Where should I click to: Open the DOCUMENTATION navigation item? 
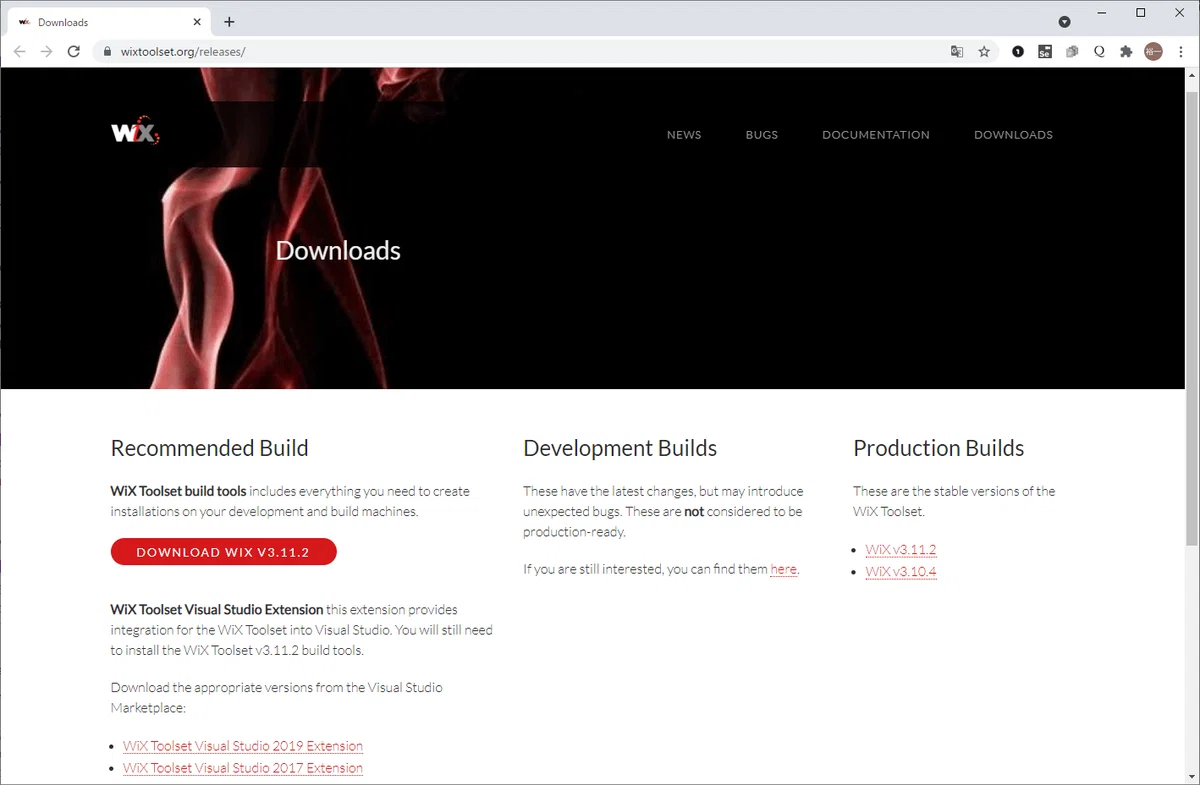click(x=876, y=135)
